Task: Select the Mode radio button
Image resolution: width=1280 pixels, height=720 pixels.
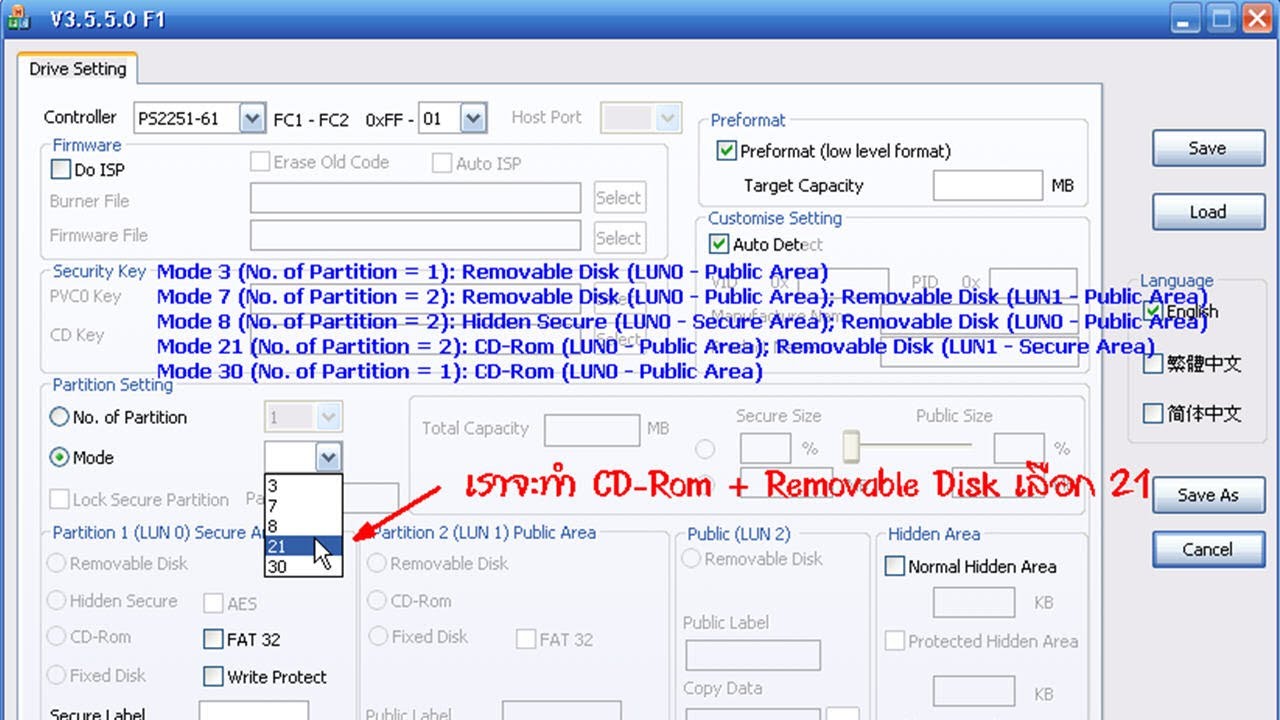Action: (60, 457)
